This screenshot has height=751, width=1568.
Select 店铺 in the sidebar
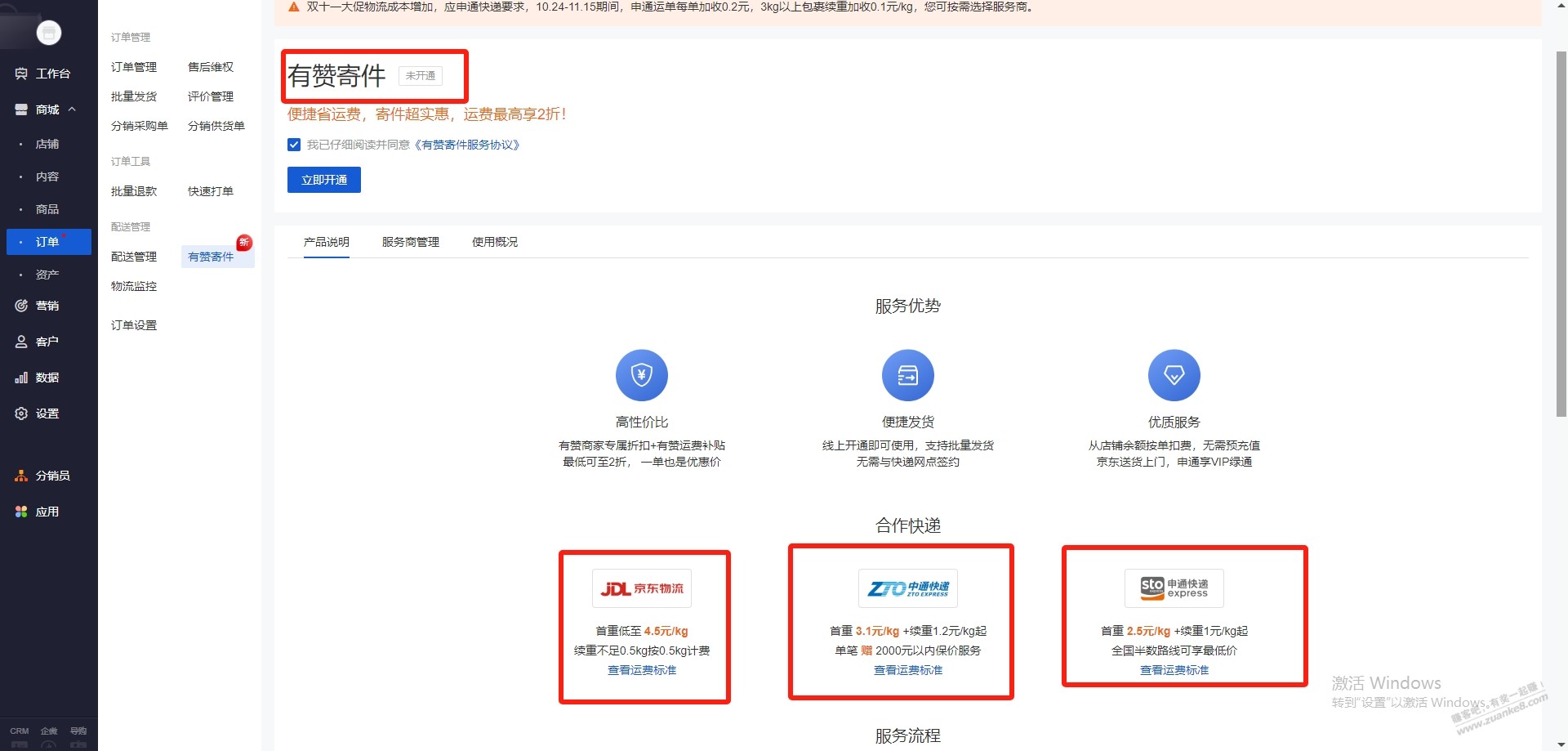pos(47,144)
